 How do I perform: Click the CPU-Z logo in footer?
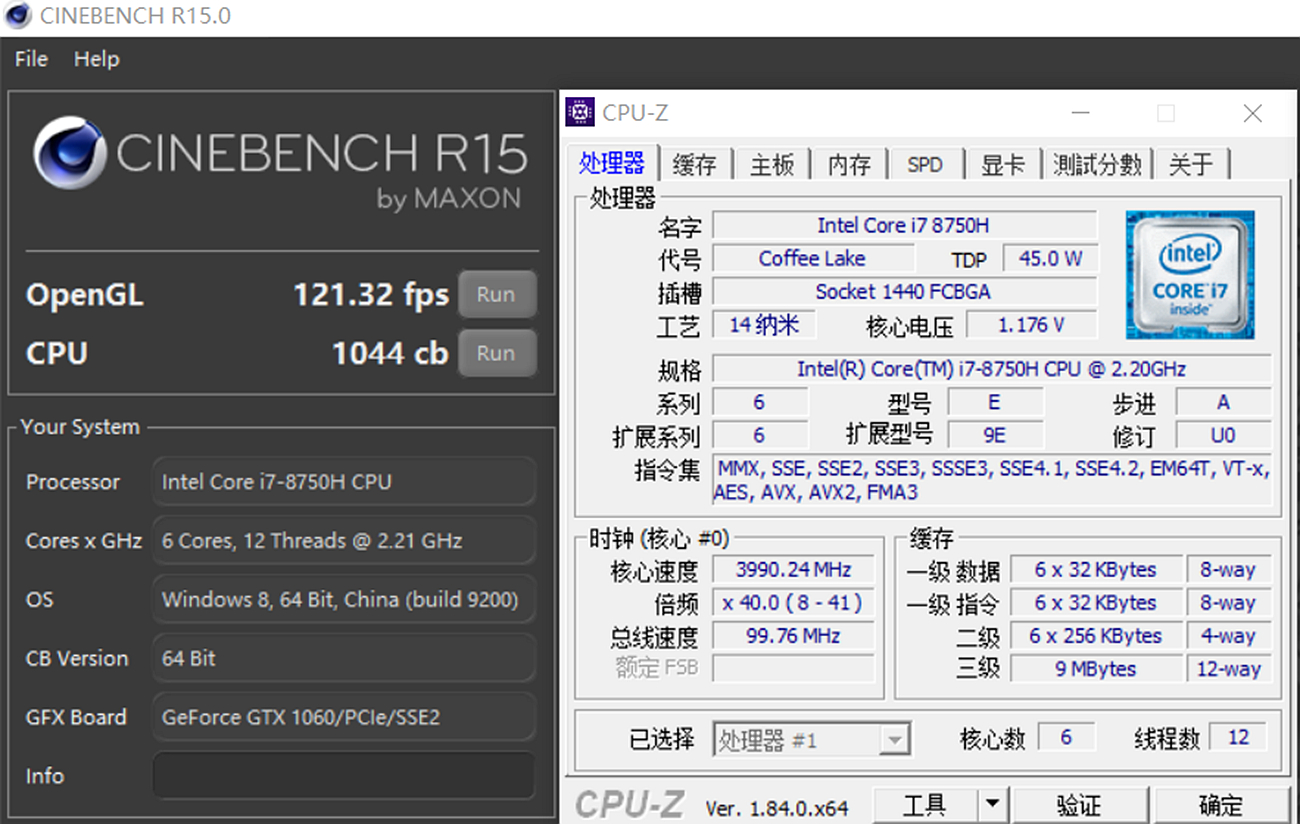630,805
